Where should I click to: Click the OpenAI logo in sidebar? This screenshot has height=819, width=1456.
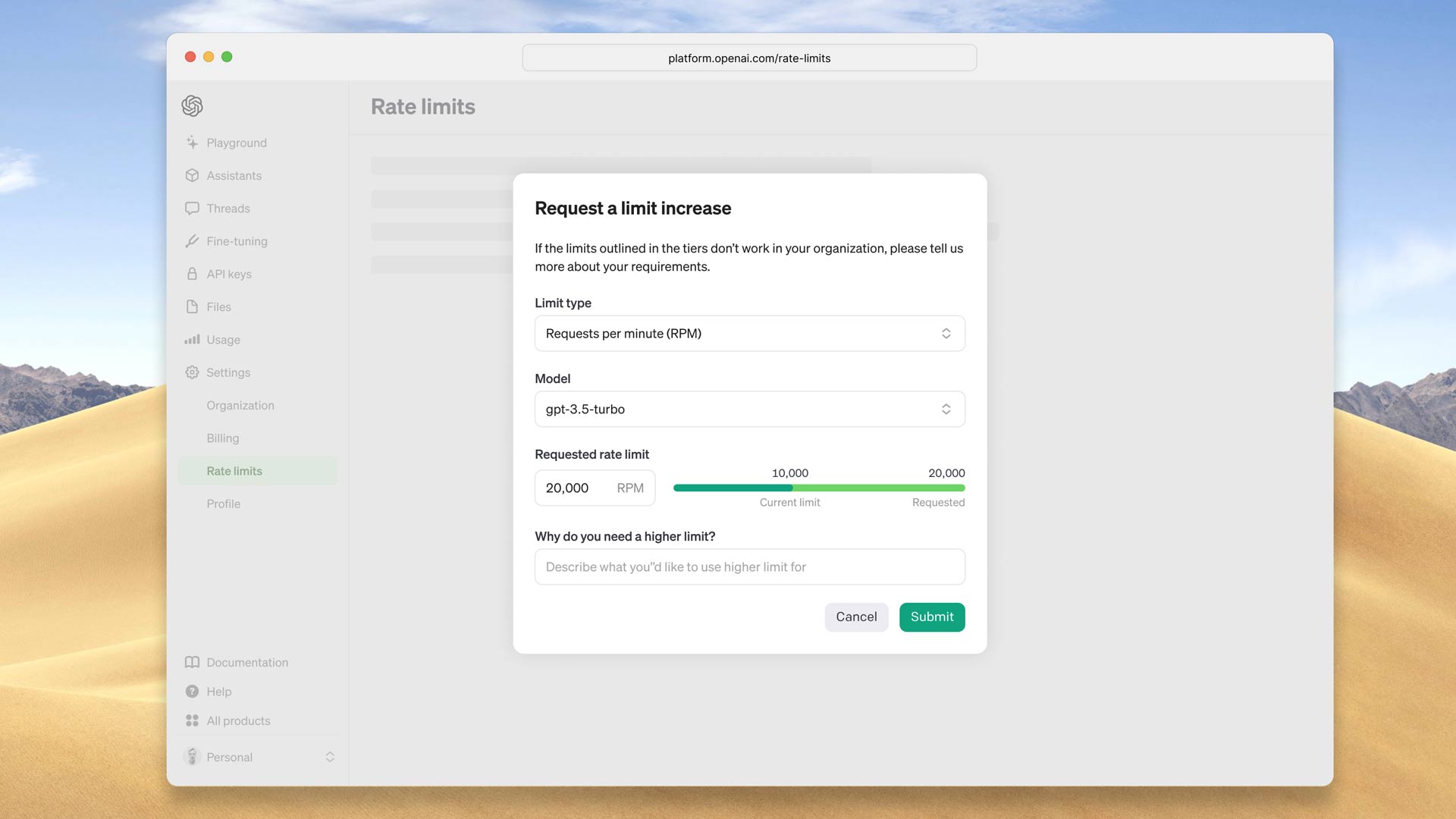point(192,105)
